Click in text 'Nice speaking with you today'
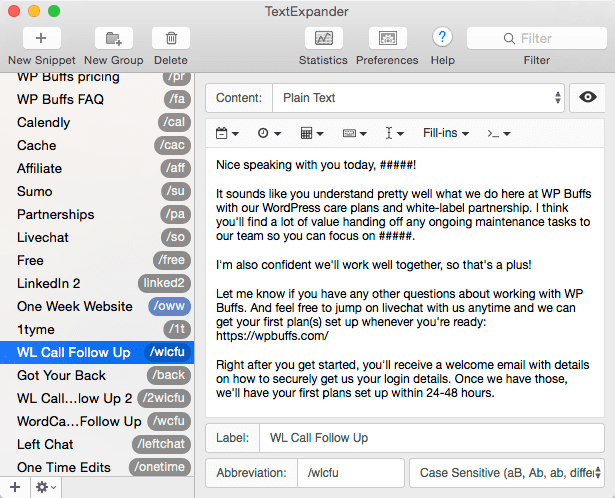This screenshot has height=498, width=615. [296, 165]
